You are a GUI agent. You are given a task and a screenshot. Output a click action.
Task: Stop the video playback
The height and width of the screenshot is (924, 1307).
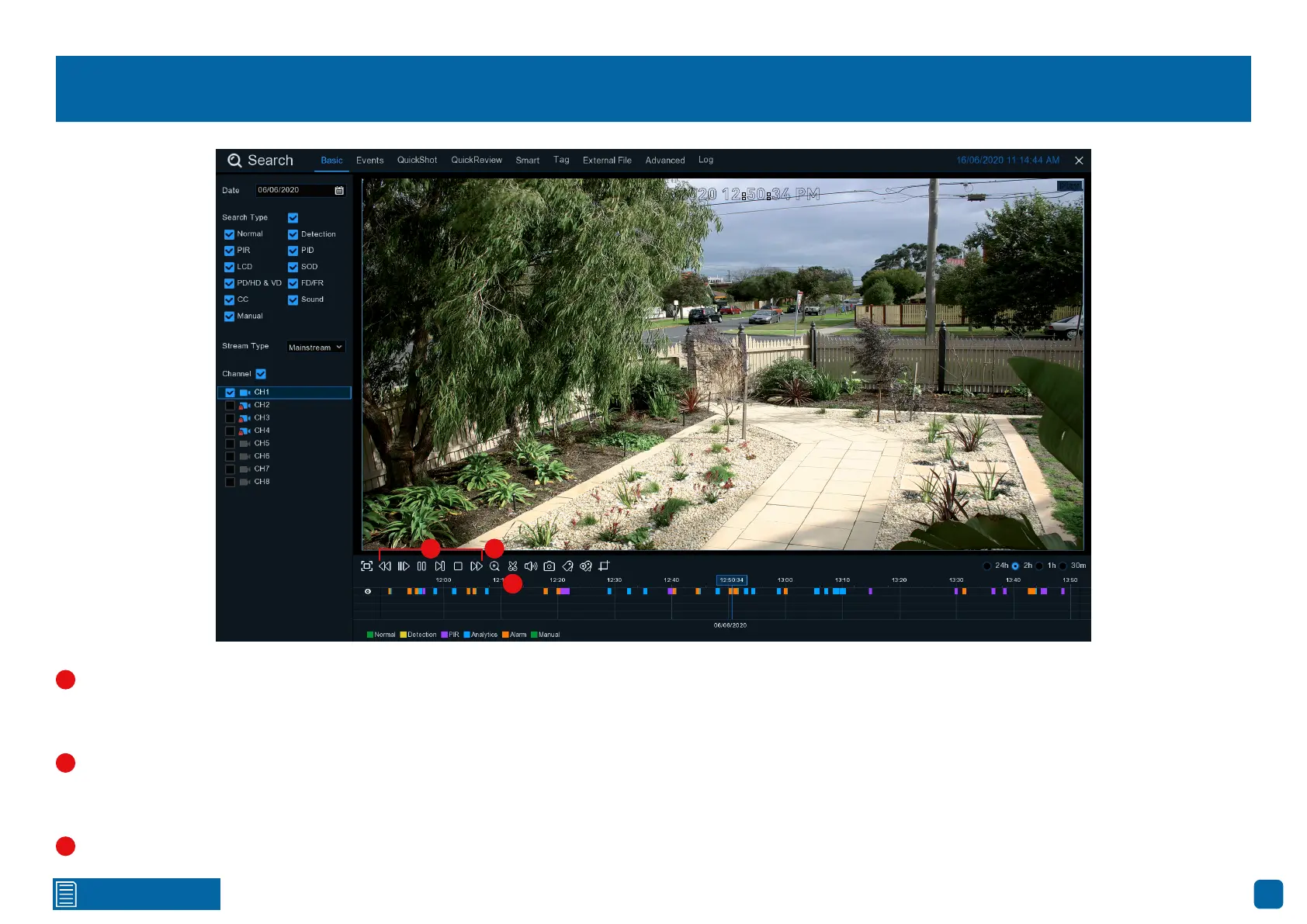458,566
